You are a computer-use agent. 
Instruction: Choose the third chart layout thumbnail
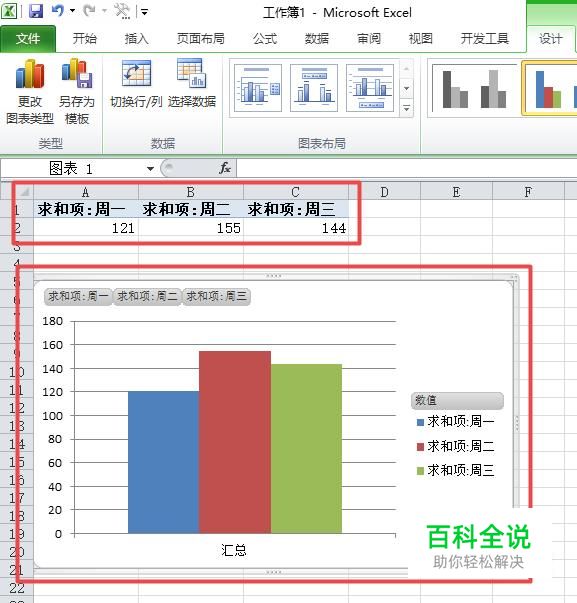tap(370, 88)
